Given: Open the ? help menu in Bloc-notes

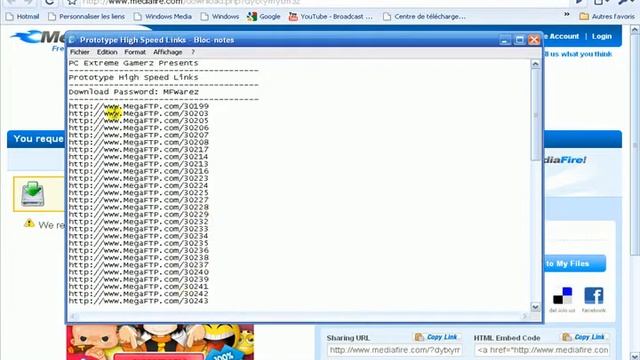Looking at the screenshot, I should pyautogui.click(x=193, y=52).
